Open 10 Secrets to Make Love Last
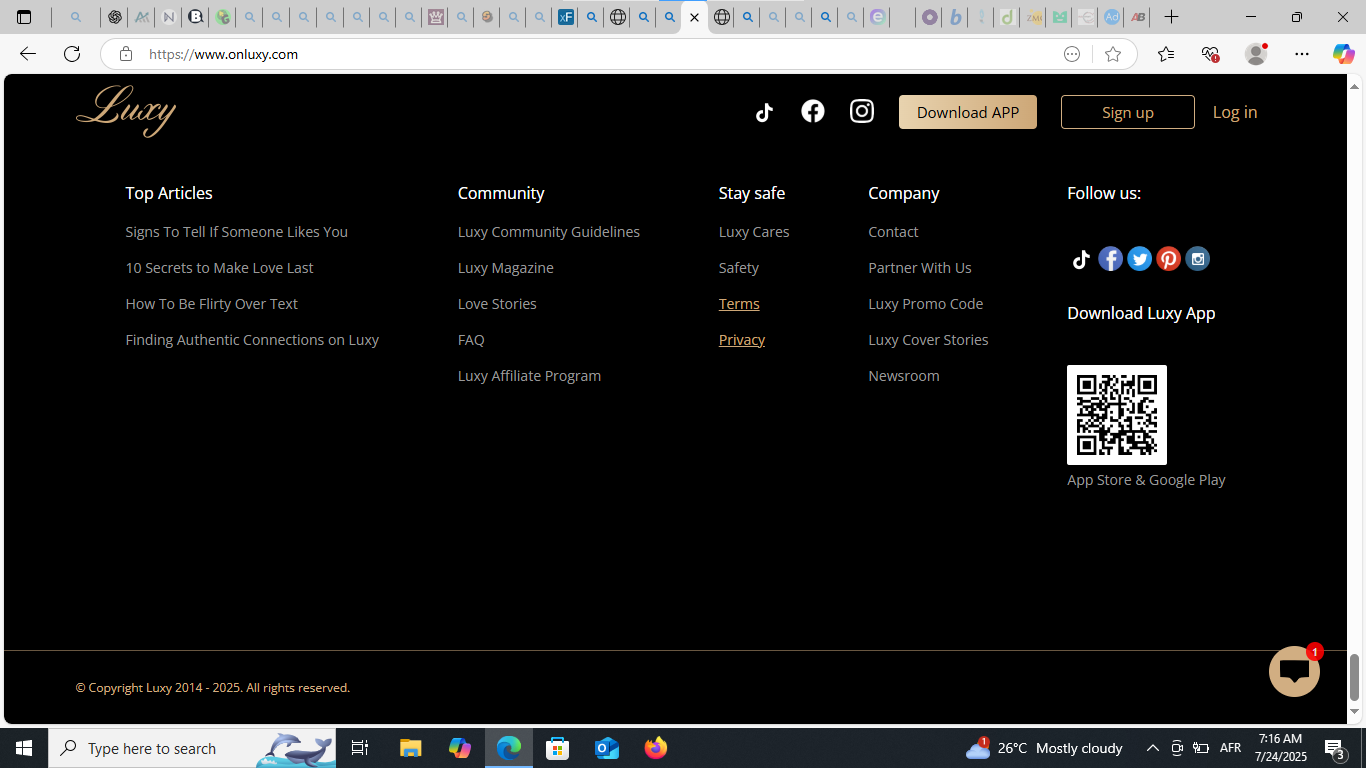The image size is (1366, 768). (x=219, y=268)
